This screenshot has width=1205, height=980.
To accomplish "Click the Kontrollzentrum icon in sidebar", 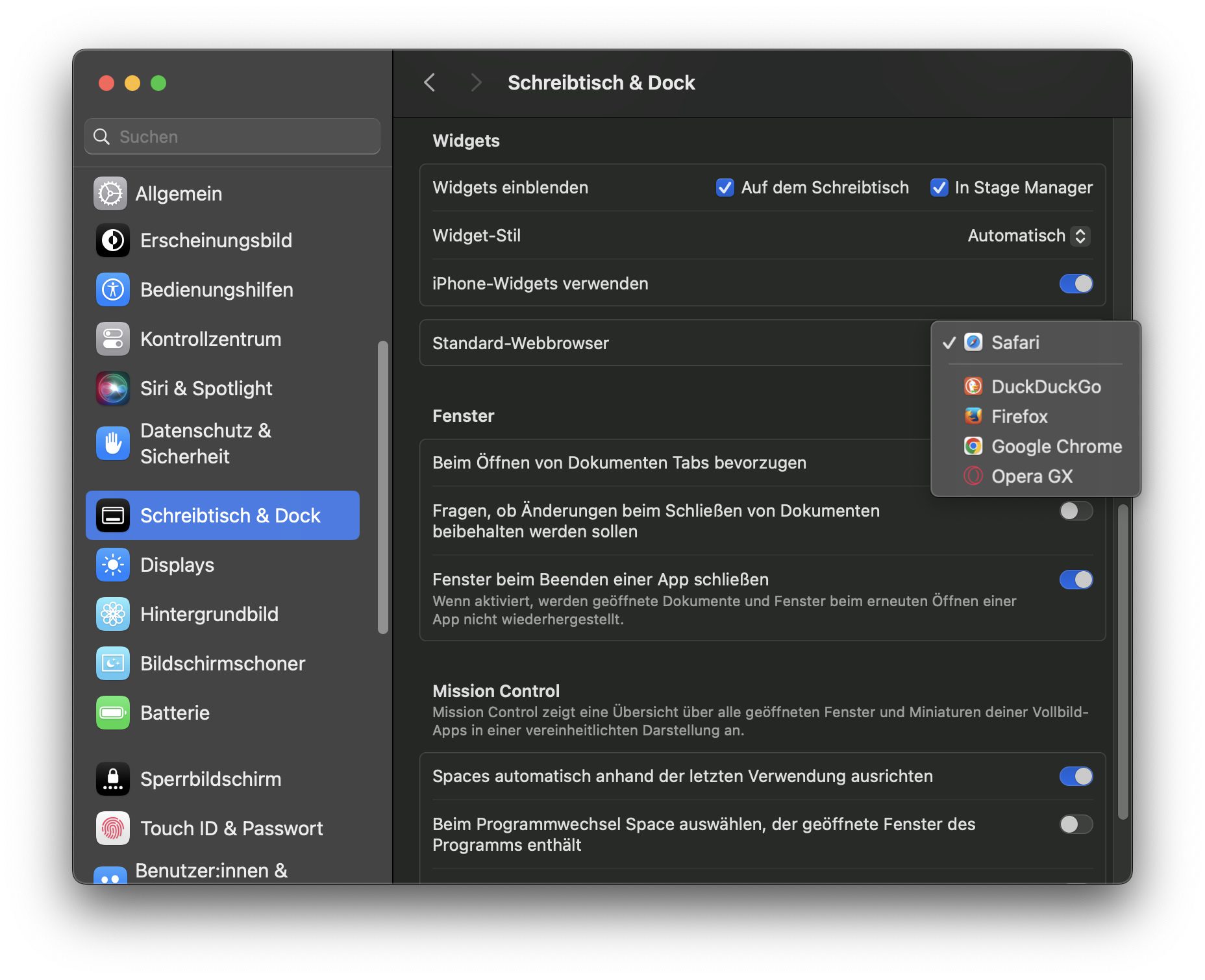I will [113, 339].
